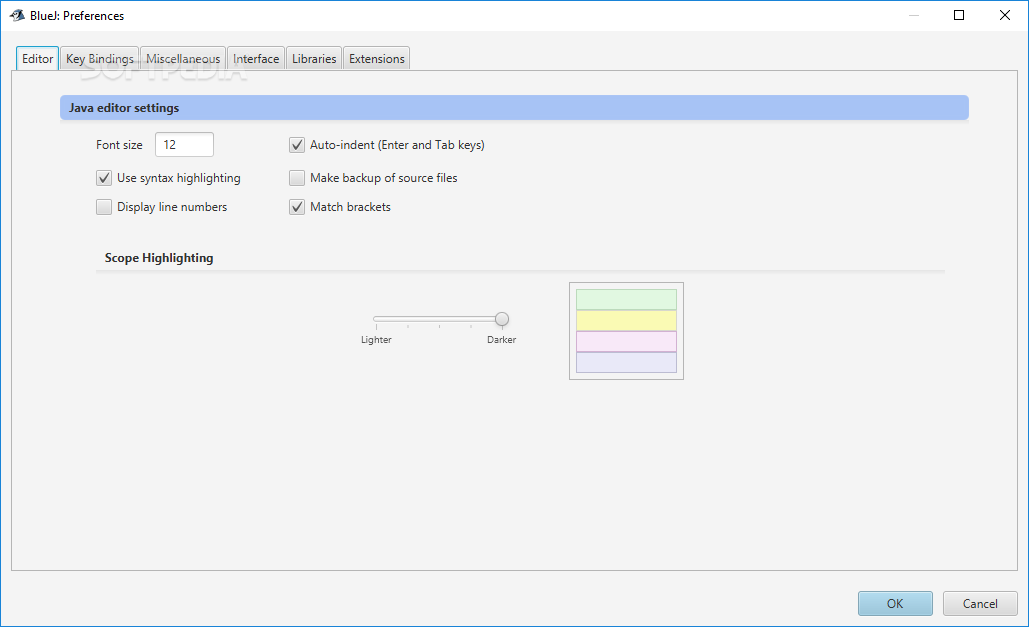Switch to the Editor tab
The height and width of the screenshot is (627, 1029).
pos(37,58)
